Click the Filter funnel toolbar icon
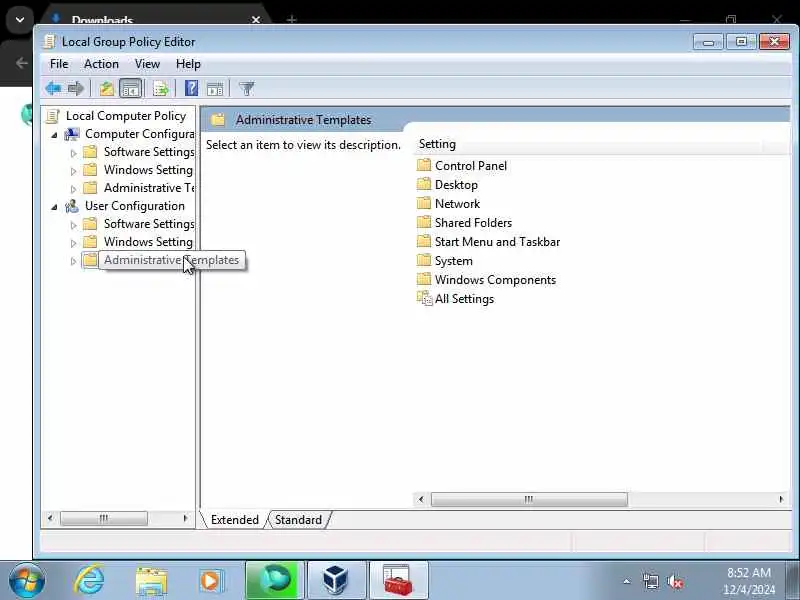800x600 pixels. pyautogui.click(x=246, y=89)
